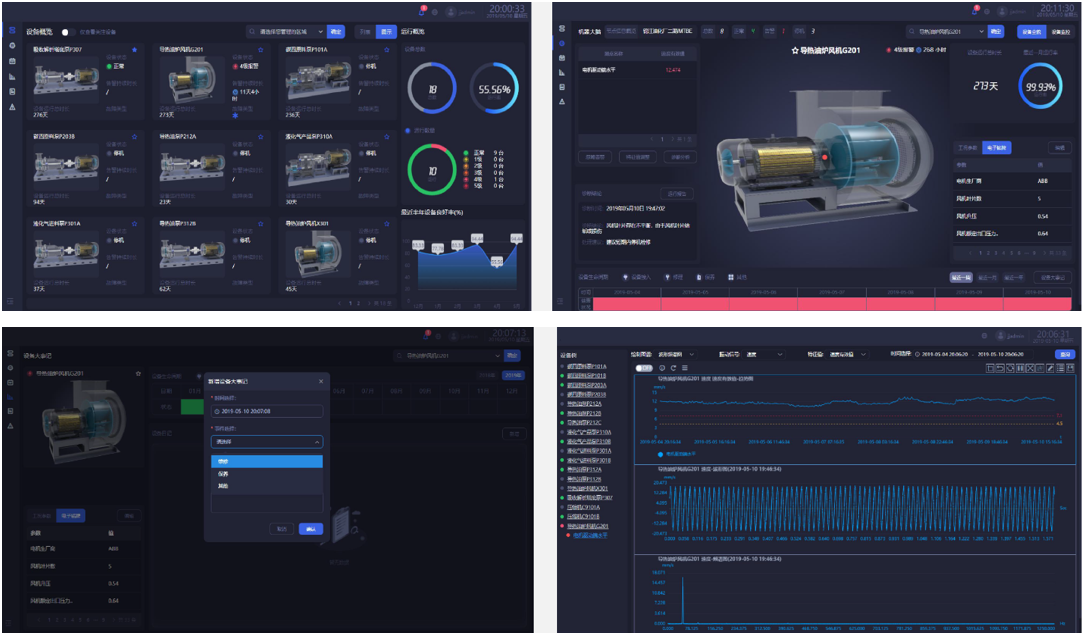Select the 保养 option in the dialog dropdown list
1082x633 pixels.
(266, 474)
